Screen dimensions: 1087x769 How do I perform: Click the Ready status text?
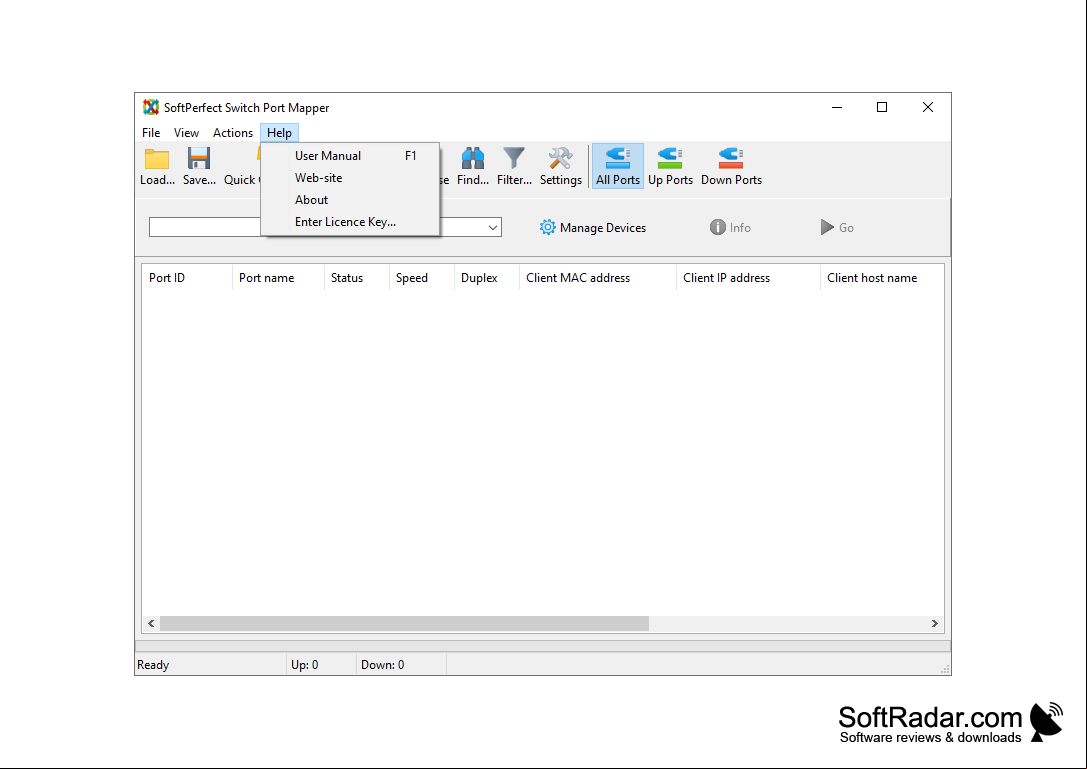click(x=153, y=665)
